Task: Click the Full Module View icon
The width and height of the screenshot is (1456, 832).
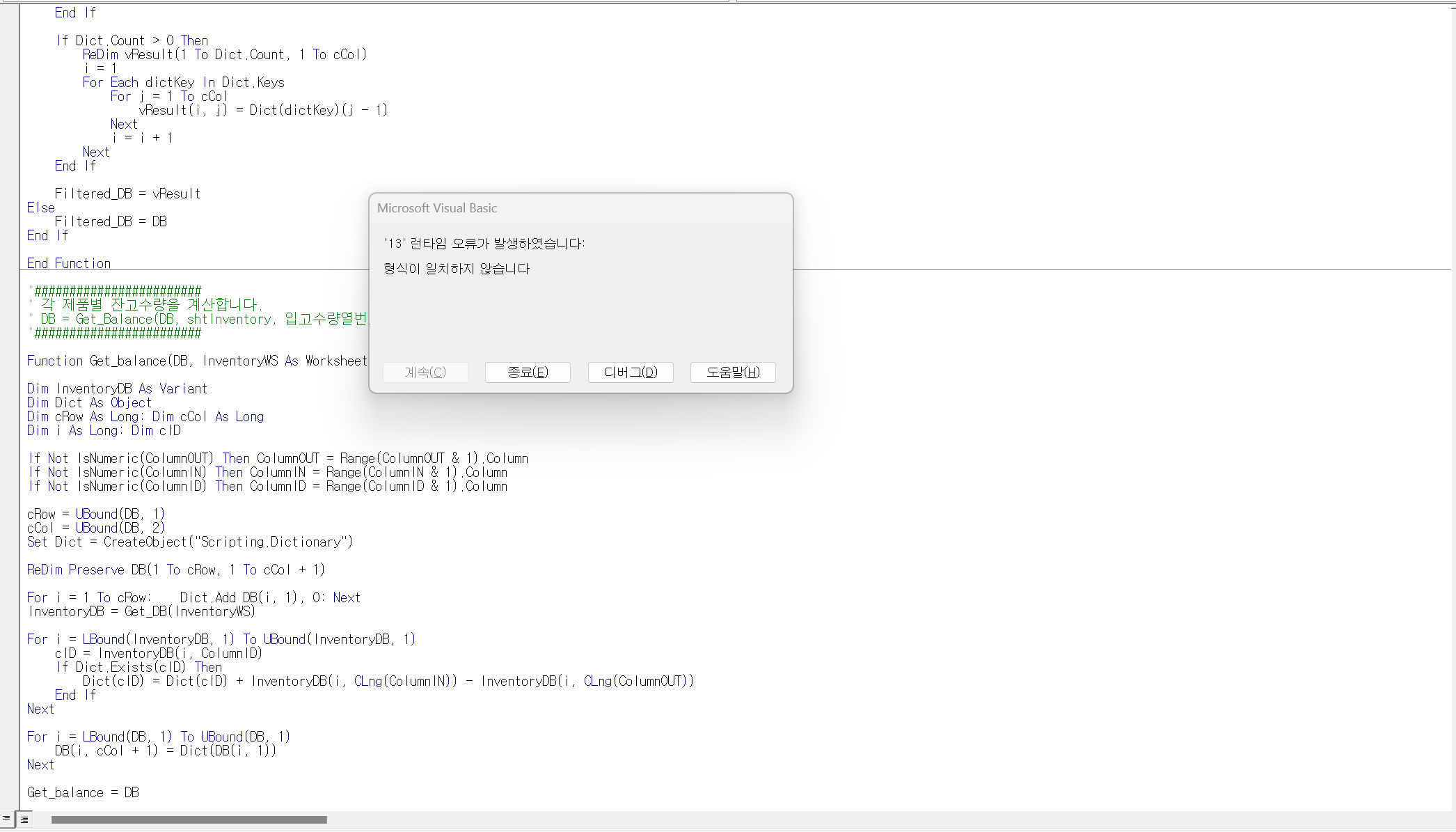Action: point(24,819)
